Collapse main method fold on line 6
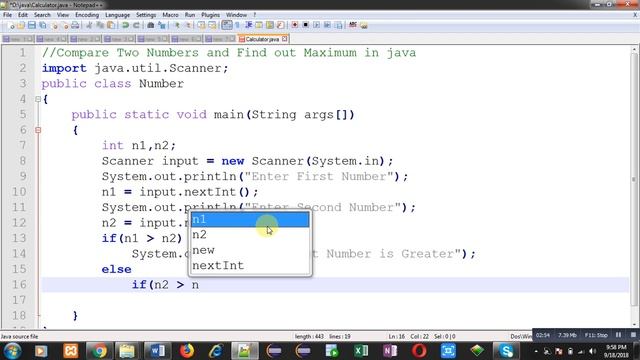The width and height of the screenshot is (640, 360). tap(38, 130)
